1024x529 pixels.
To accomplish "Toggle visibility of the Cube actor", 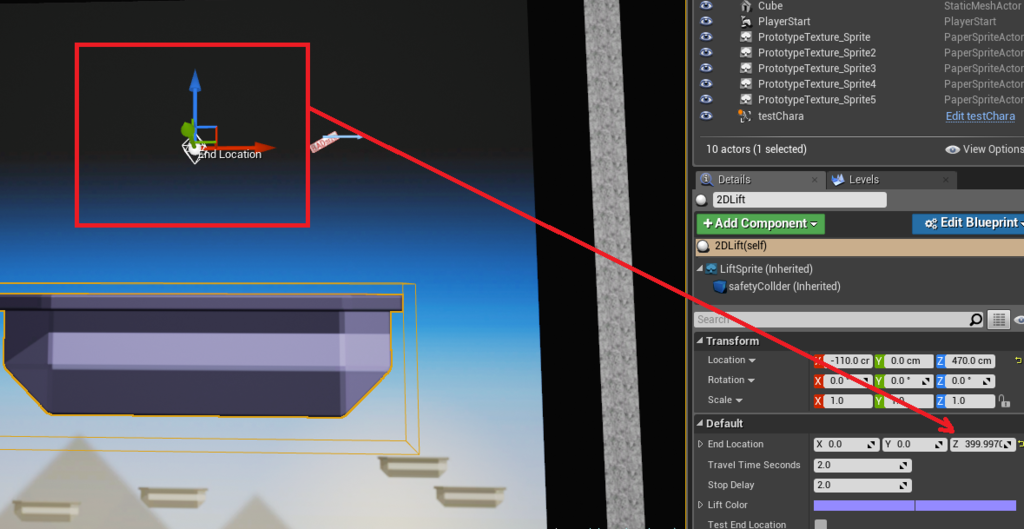I will tap(706, 5).
